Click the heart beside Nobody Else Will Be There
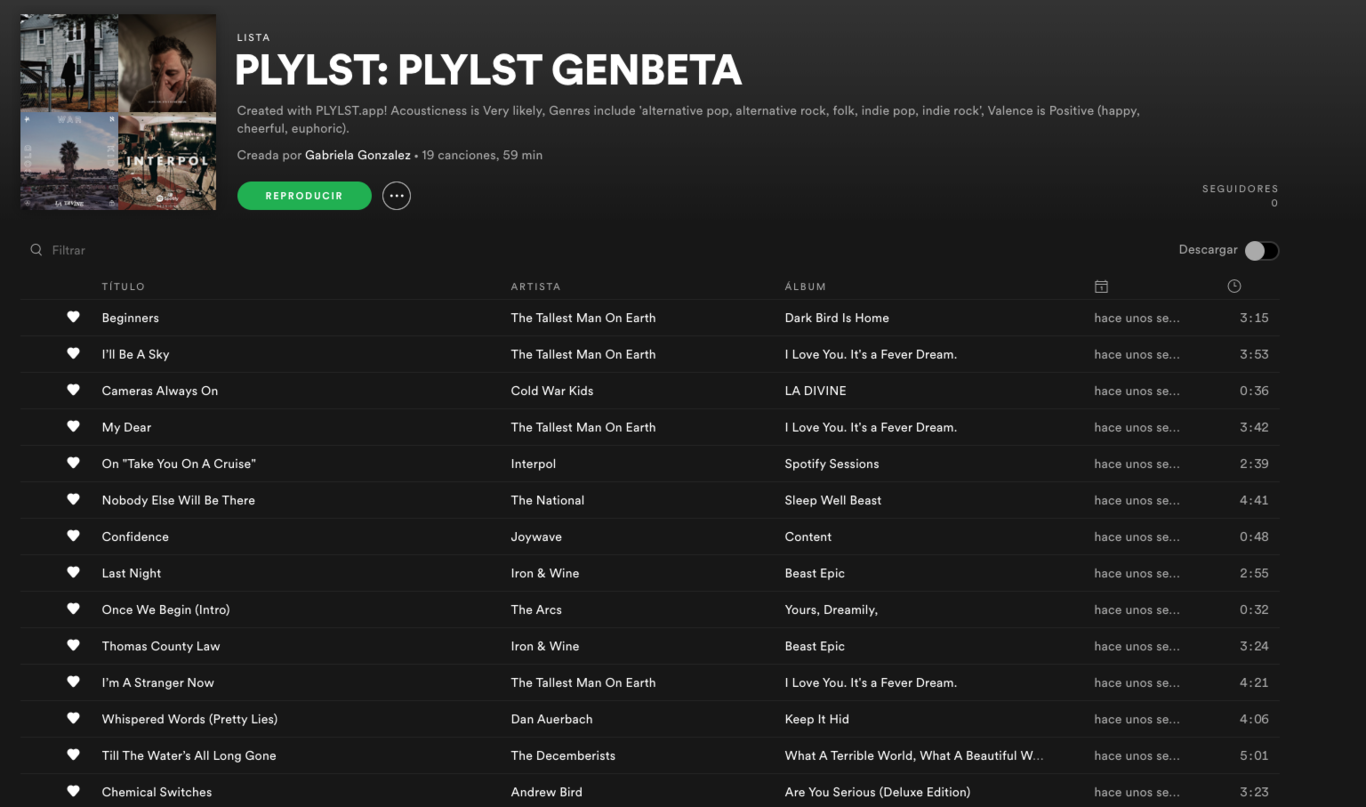 tap(73, 500)
